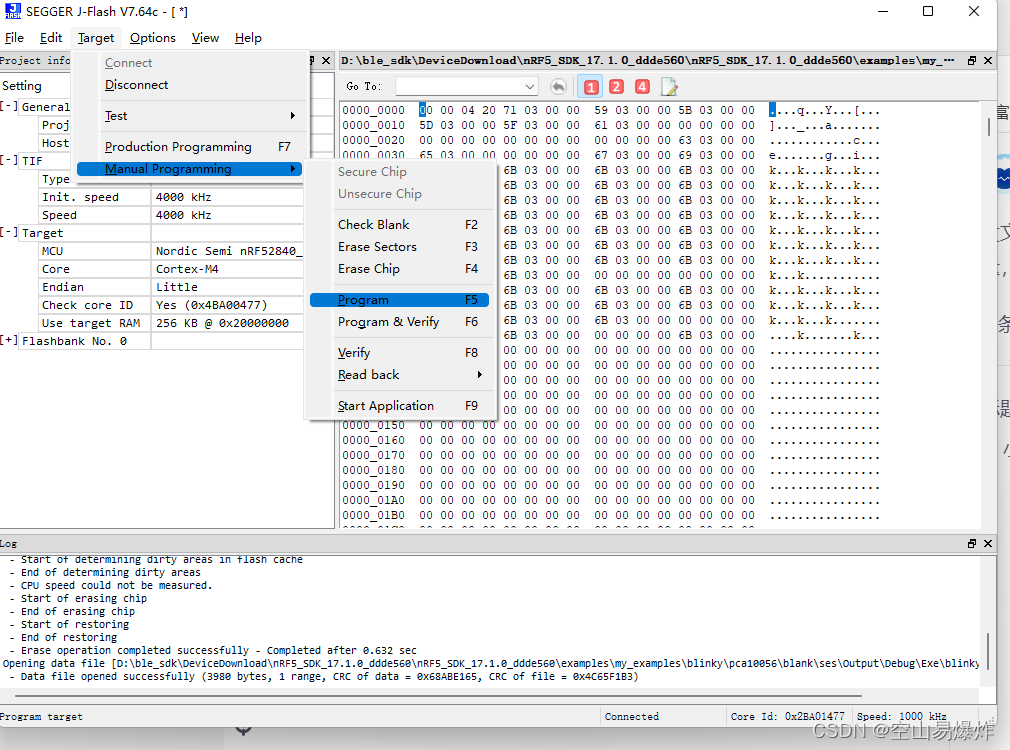Screen dimensions: 1010x750
Task: Choose Check Blank from submenu
Action: (399, 225)
